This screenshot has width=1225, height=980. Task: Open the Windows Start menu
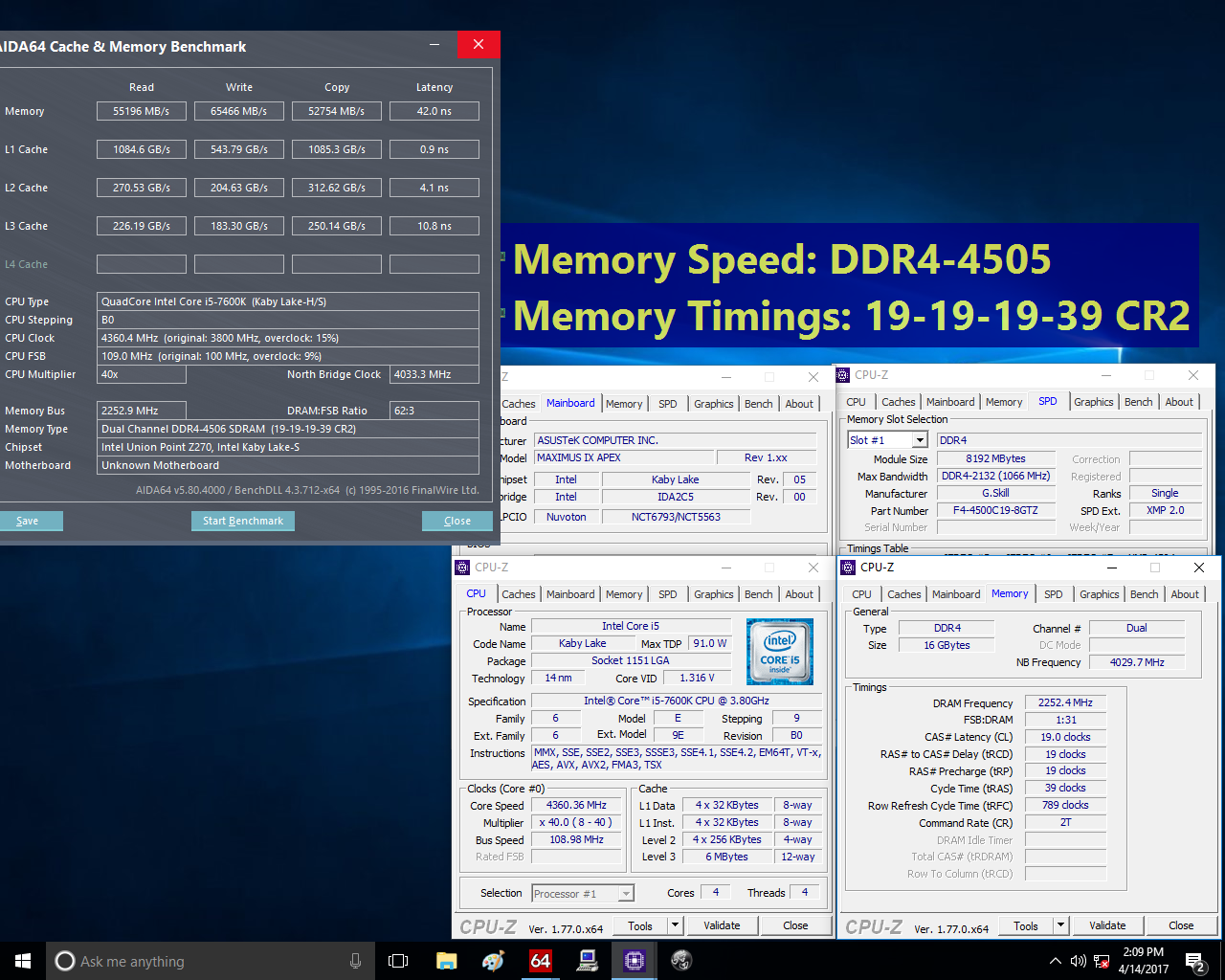pos(23,961)
